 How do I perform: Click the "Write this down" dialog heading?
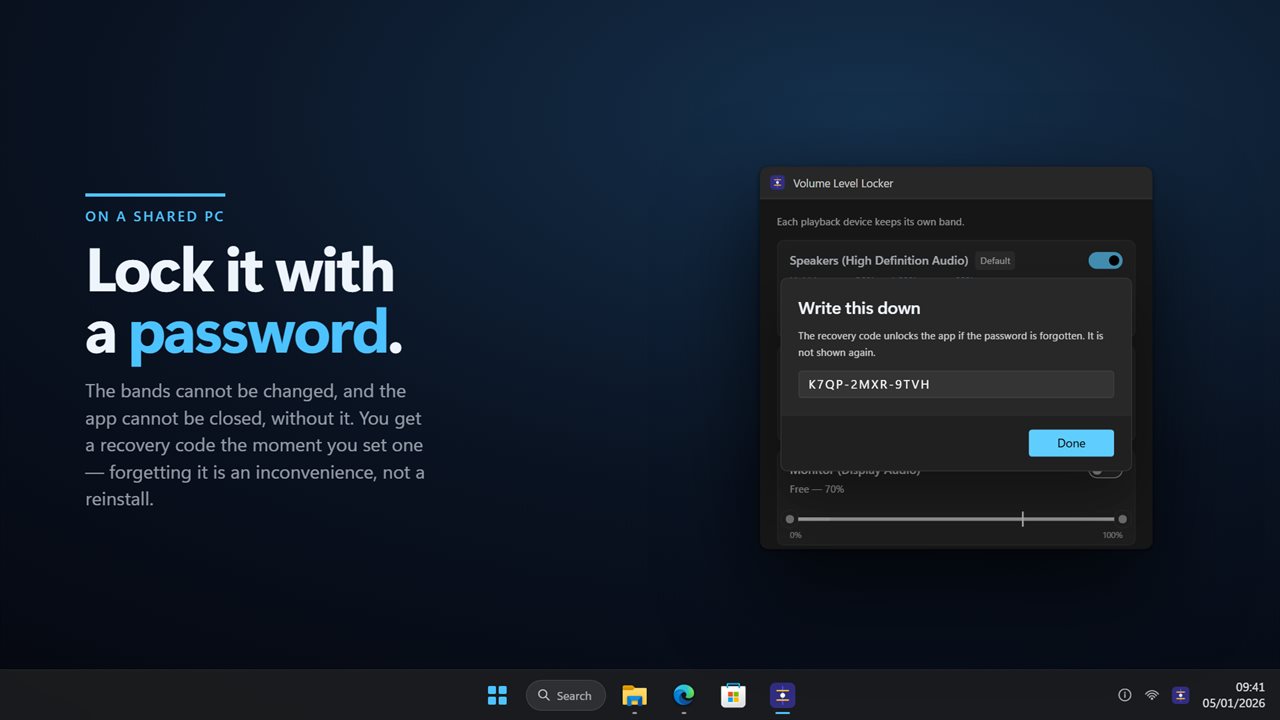(859, 308)
